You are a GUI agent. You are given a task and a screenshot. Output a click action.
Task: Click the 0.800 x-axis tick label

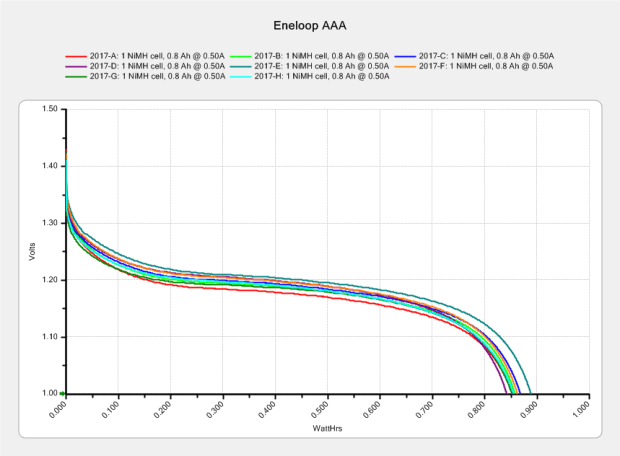[476, 409]
